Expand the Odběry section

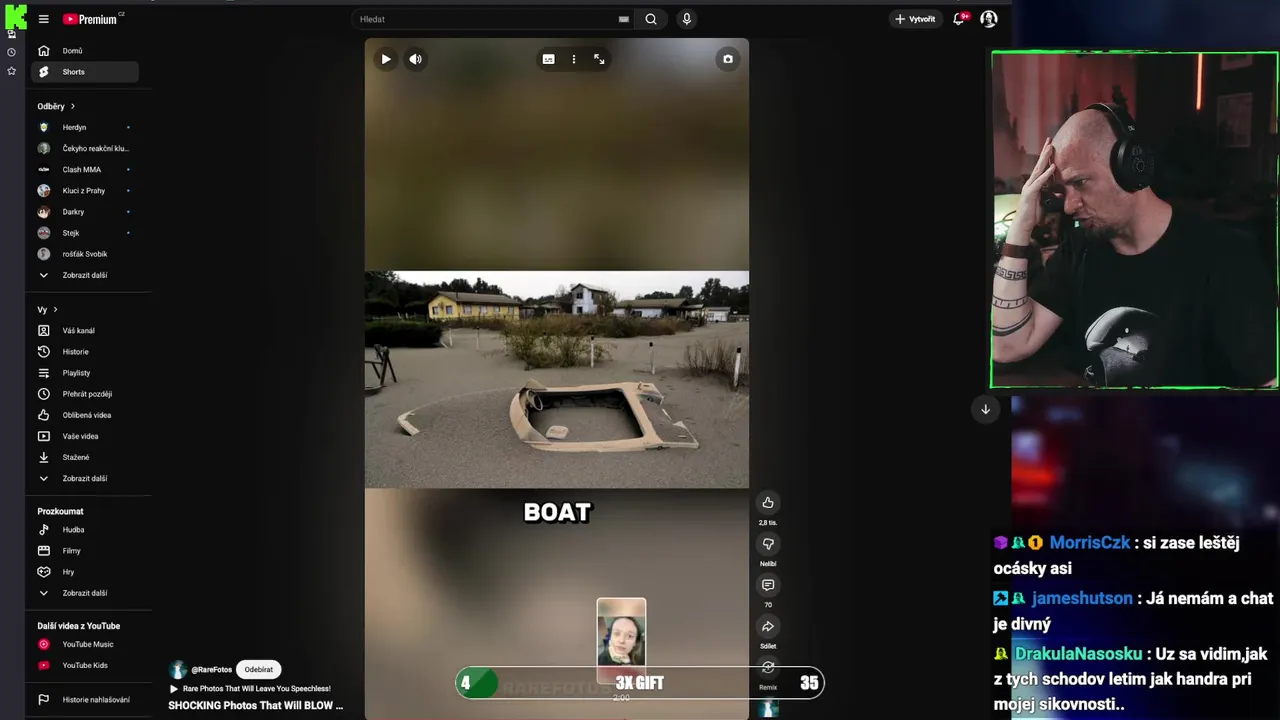click(56, 106)
